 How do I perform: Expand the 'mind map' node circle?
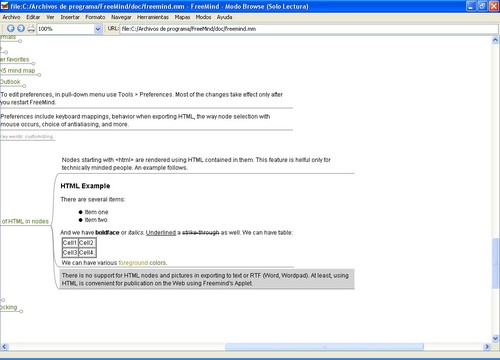click(39, 75)
